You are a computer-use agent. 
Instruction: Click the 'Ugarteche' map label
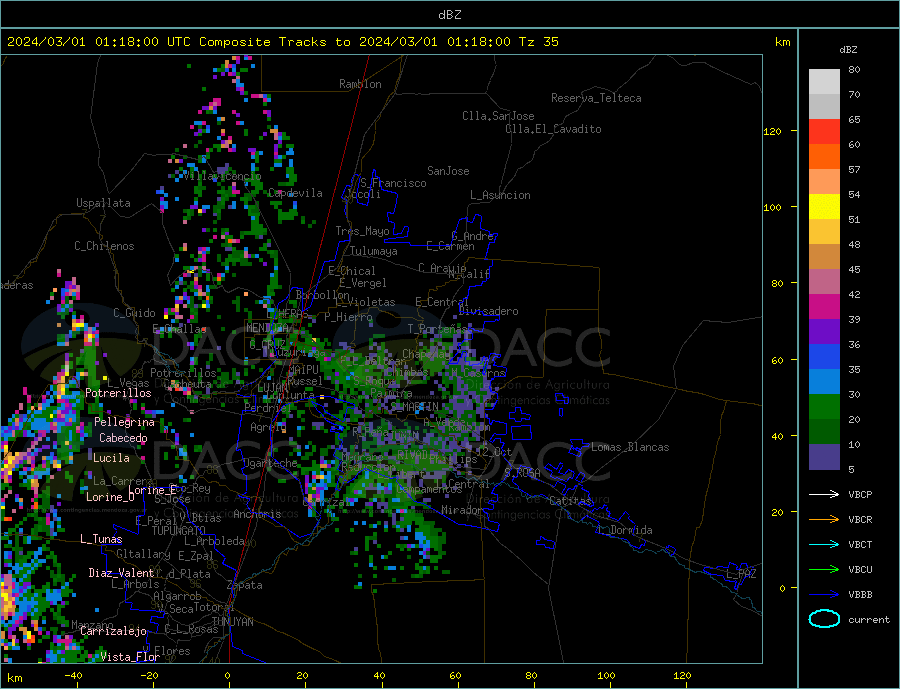(270, 463)
